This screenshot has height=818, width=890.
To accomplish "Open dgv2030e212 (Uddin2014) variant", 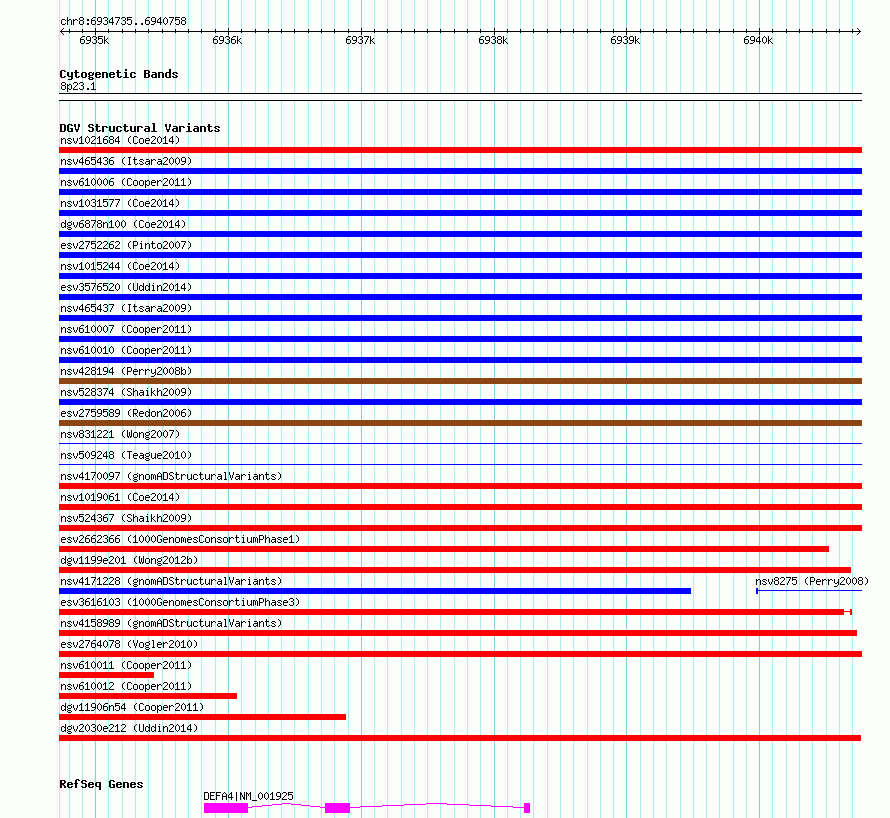I will (460, 738).
